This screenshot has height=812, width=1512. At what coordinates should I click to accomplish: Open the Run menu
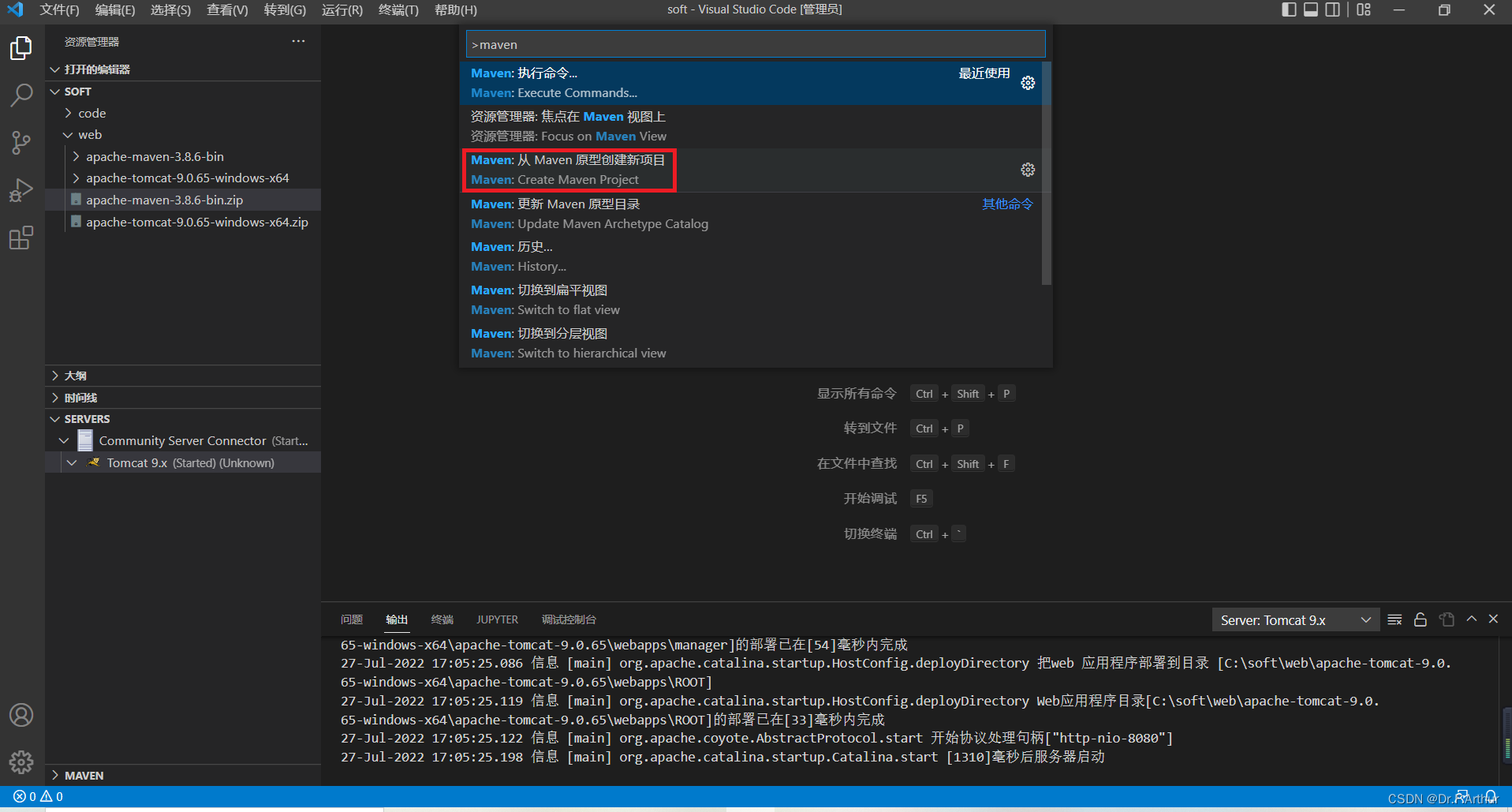[342, 9]
